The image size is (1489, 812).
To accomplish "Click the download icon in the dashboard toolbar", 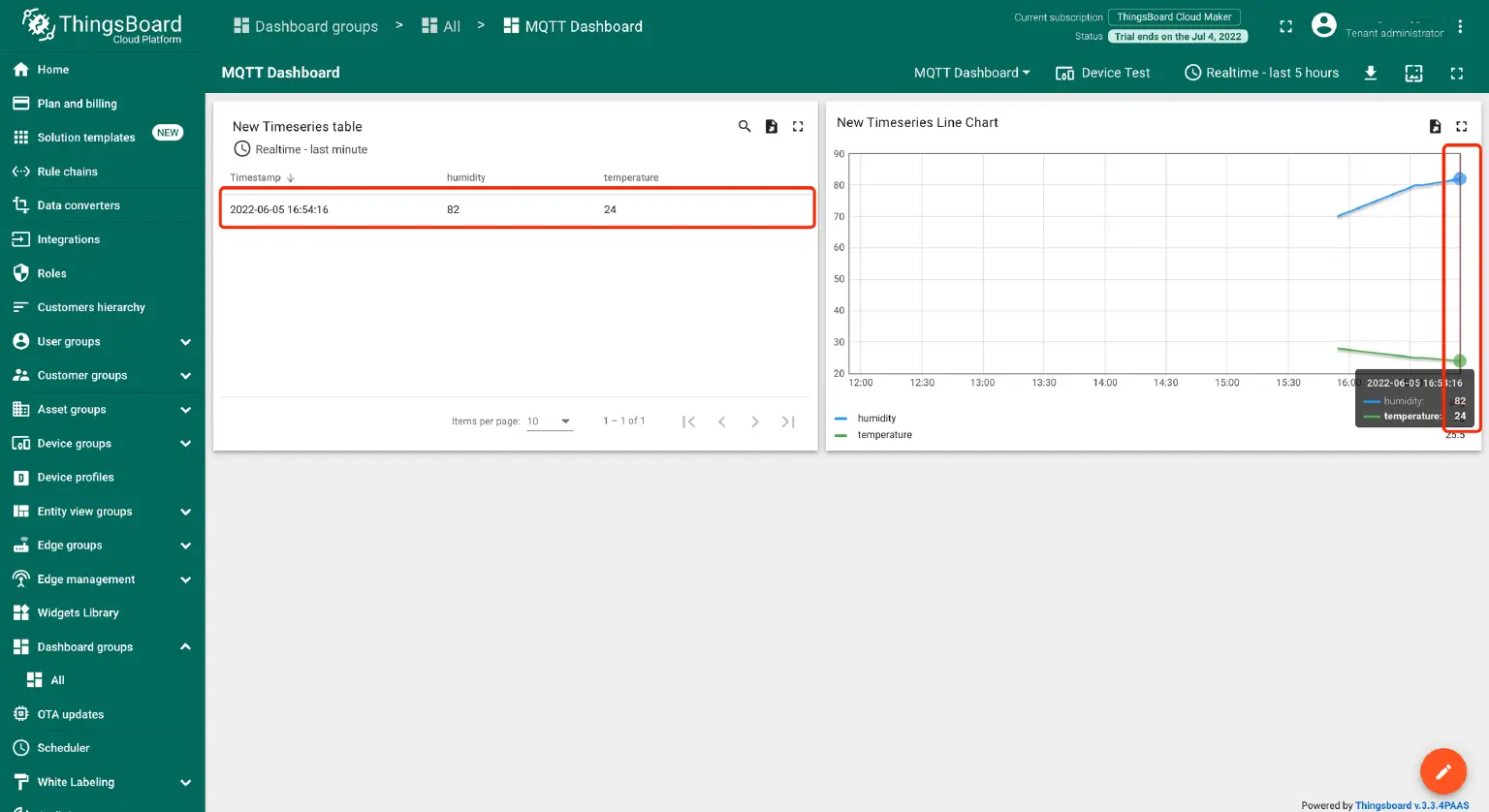I will click(1371, 73).
